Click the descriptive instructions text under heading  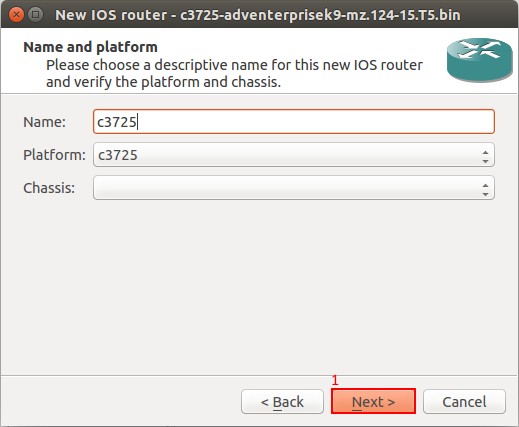pyautogui.click(x=234, y=73)
